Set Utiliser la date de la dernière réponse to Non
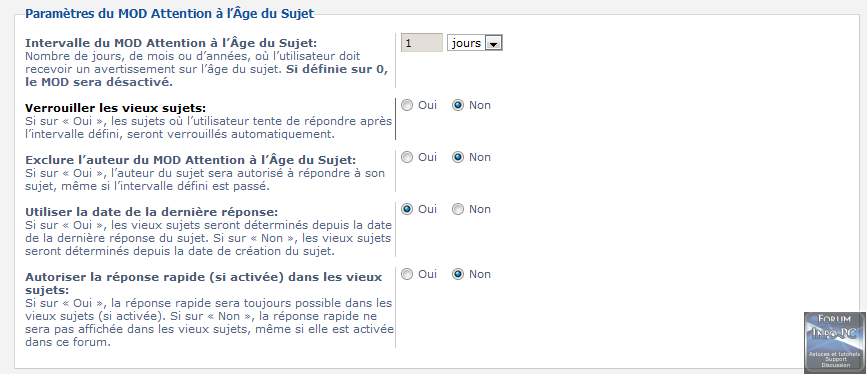This screenshot has width=867, height=374. pyautogui.click(x=458, y=209)
